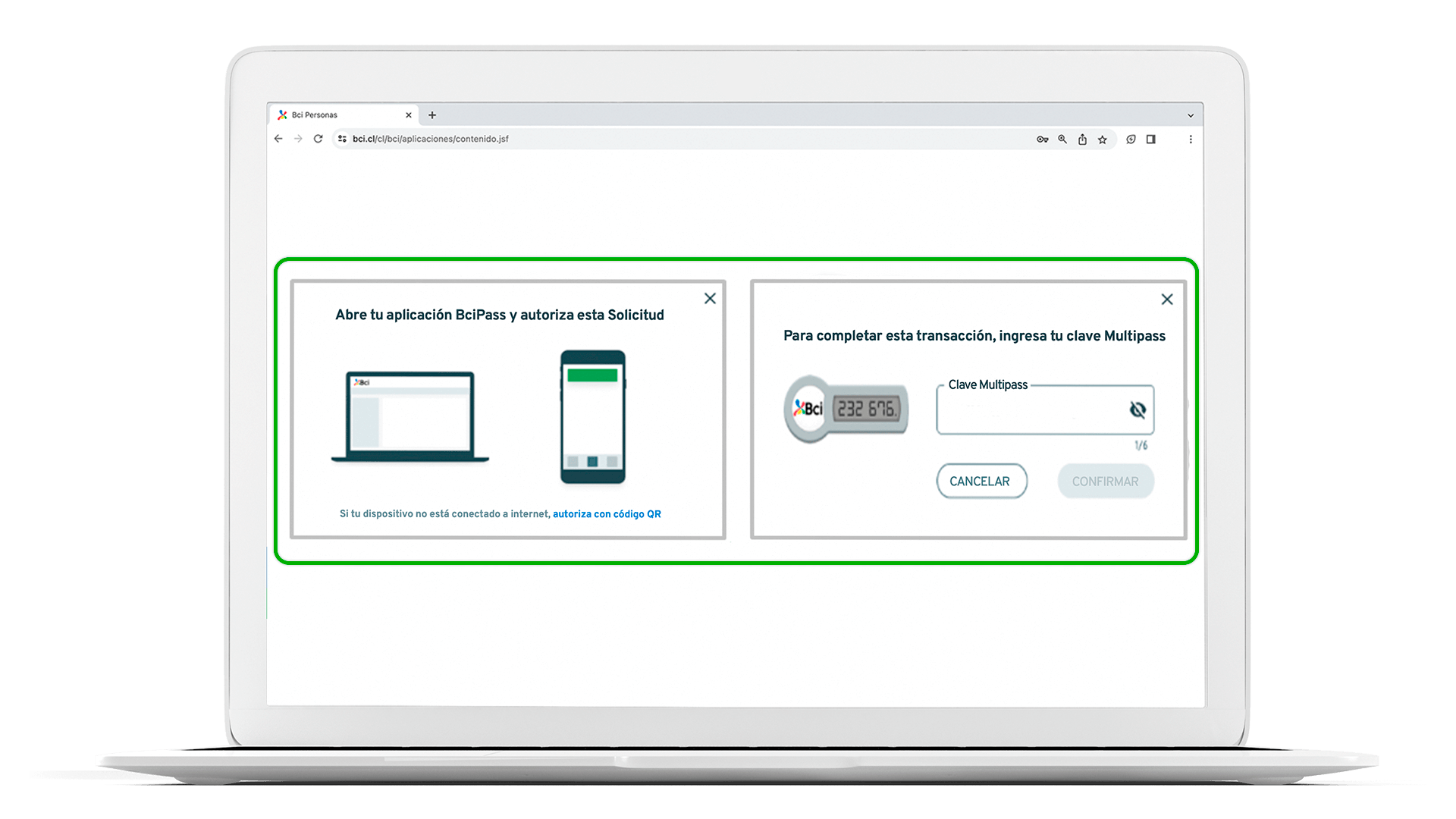Click the back navigation arrow

click(278, 139)
